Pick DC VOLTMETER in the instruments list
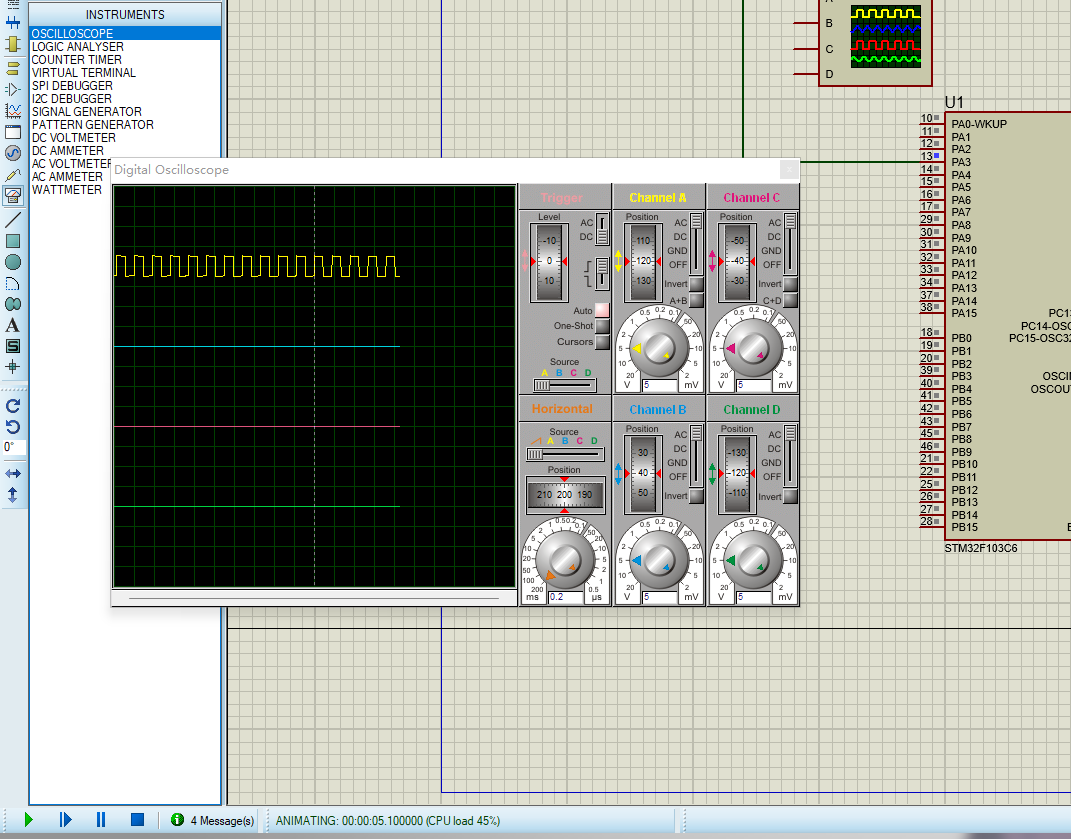The width and height of the screenshot is (1071, 839). click(x=74, y=138)
